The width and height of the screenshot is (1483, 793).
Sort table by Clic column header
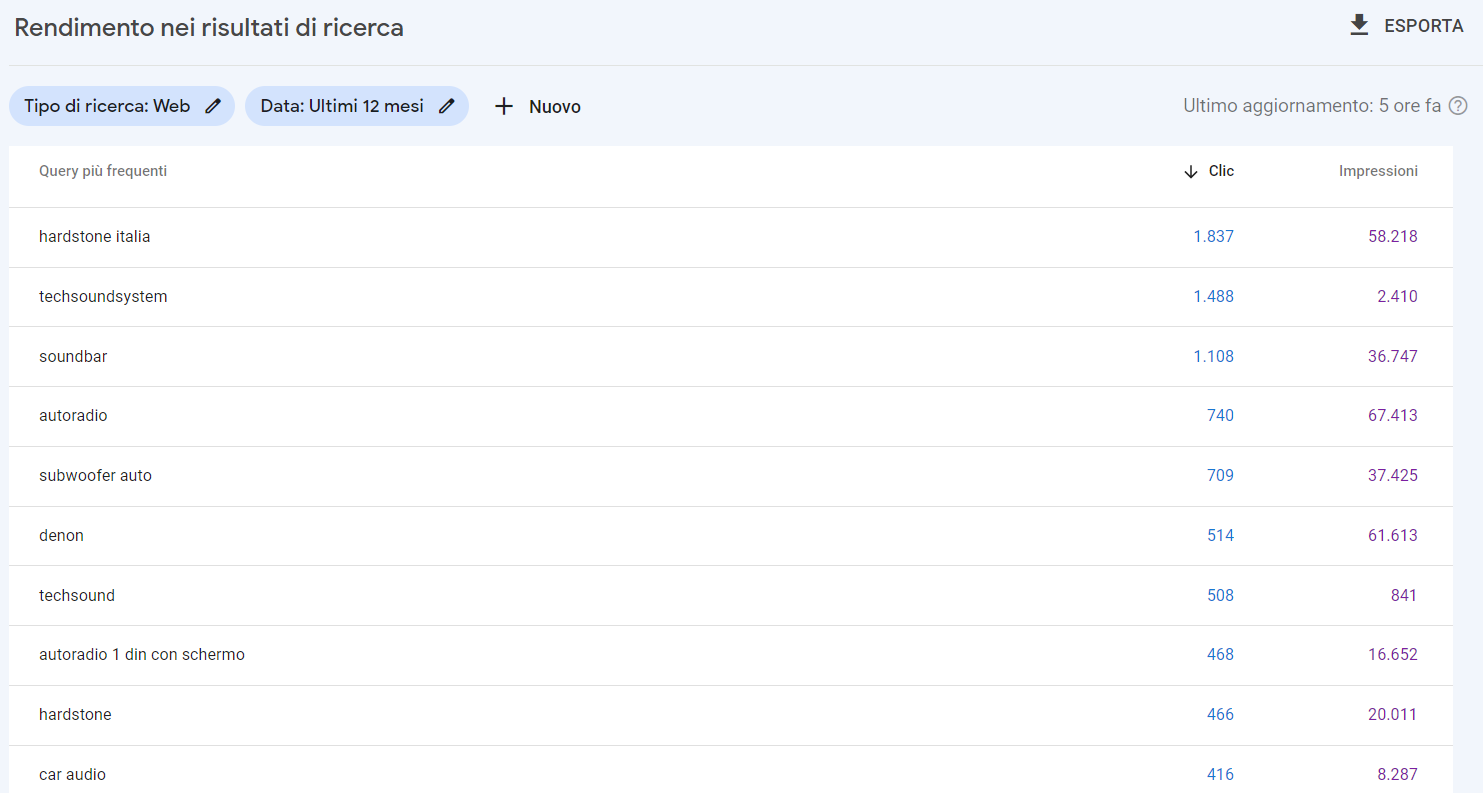tap(1221, 171)
